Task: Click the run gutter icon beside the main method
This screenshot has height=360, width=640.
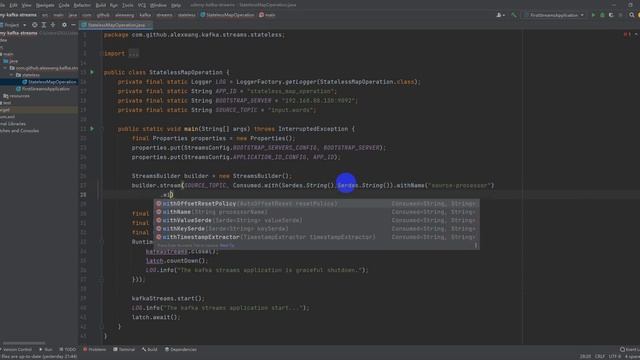Action: [92, 129]
